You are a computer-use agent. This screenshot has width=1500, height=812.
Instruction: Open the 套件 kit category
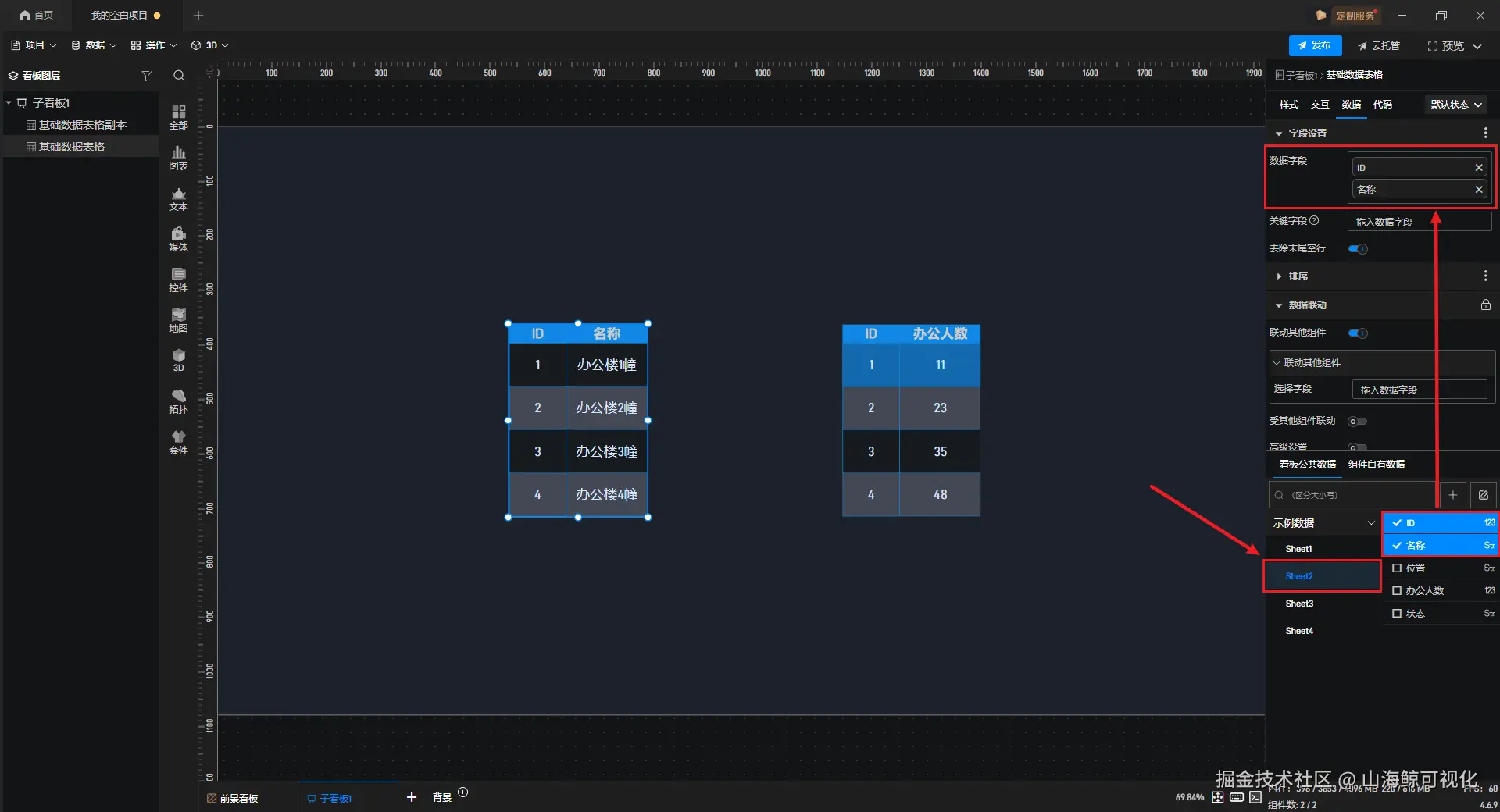(x=179, y=442)
